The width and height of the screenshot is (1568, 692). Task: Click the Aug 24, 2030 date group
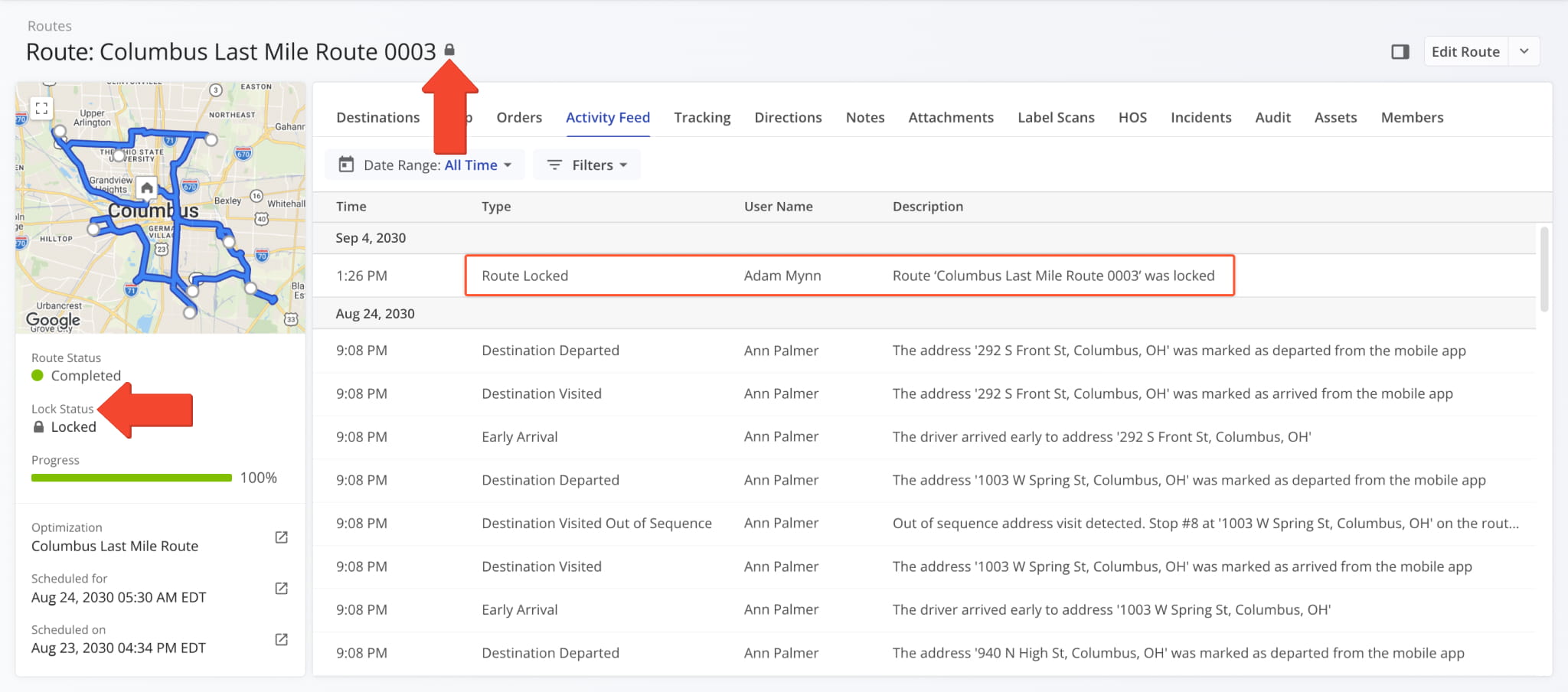925,314
